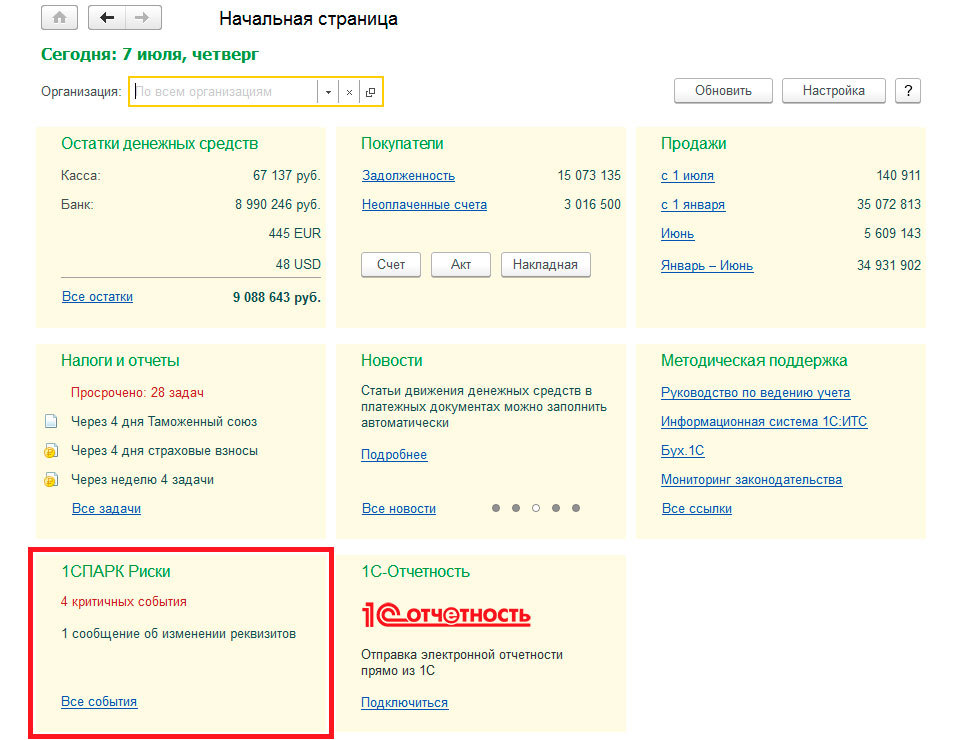Go back with the left arrow
Screen dimensions: 960x740
(107, 18)
